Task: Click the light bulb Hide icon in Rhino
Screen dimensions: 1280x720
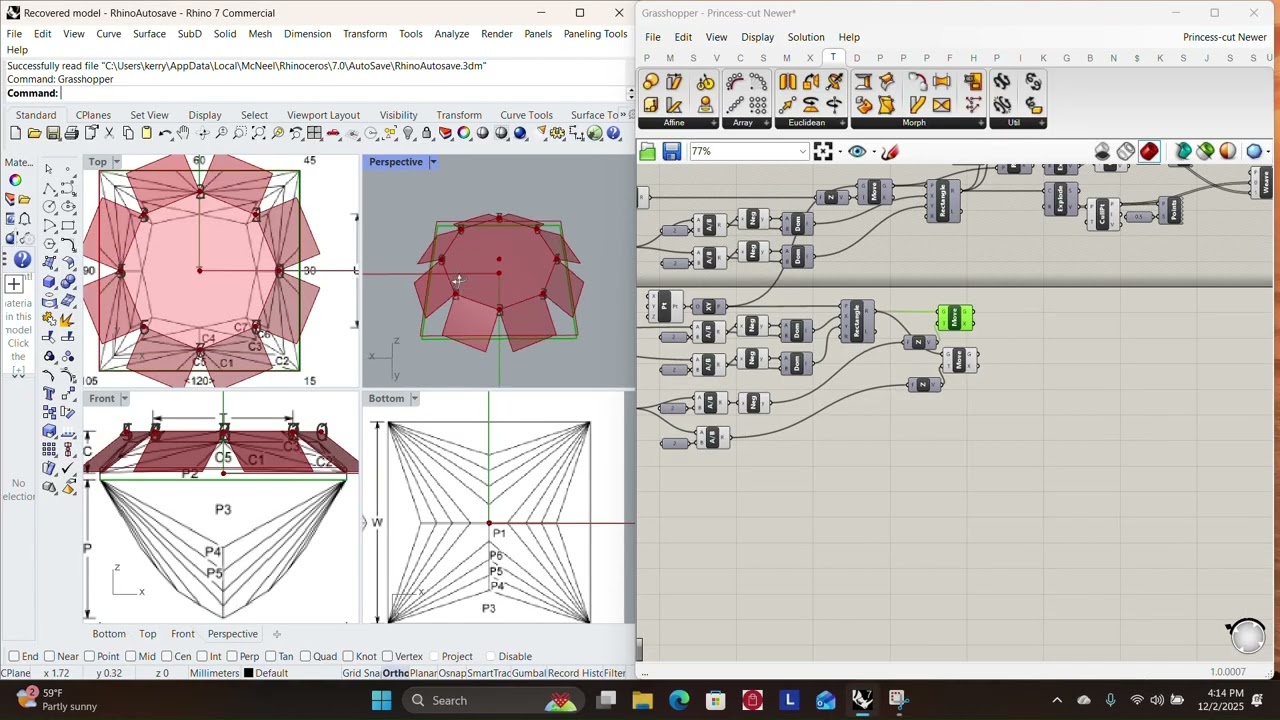Action: (408, 133)
